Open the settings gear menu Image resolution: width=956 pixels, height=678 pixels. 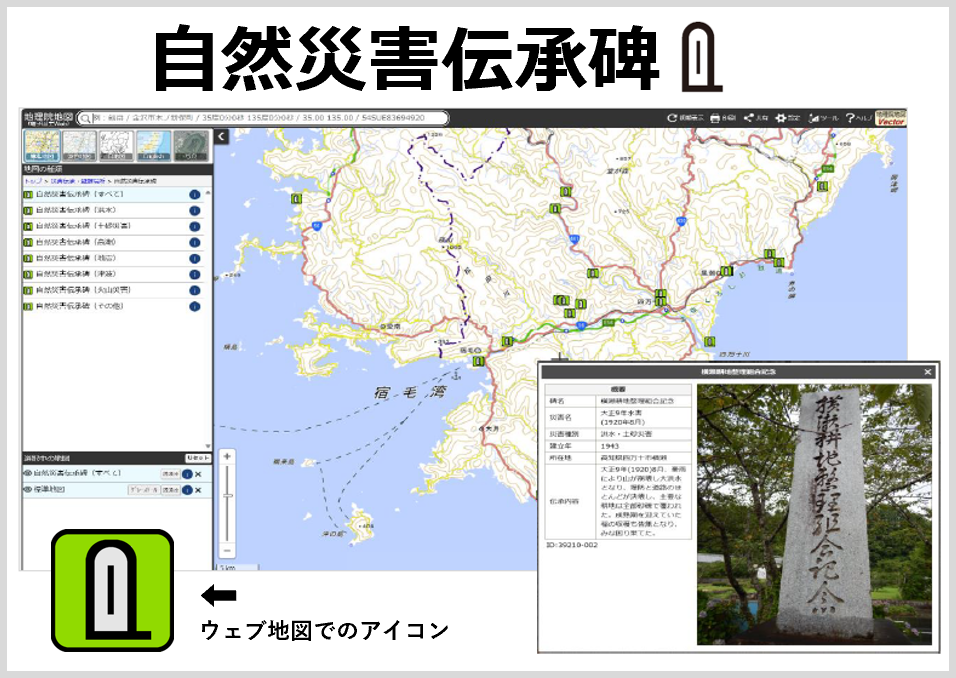787,118
